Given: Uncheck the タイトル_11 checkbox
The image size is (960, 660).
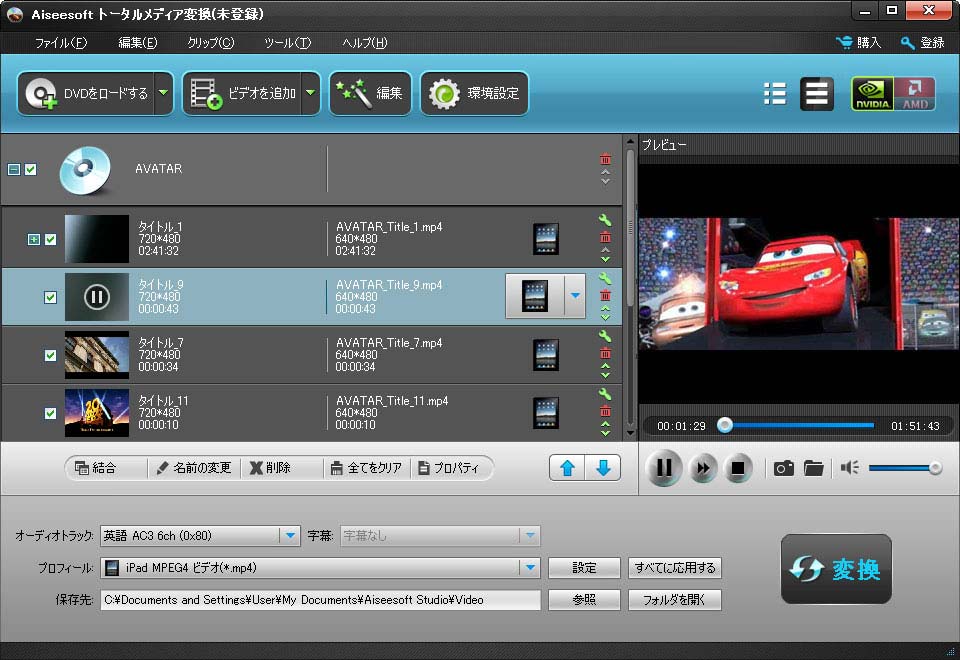Looking at the screenshot, I should (x=51, y=414).
